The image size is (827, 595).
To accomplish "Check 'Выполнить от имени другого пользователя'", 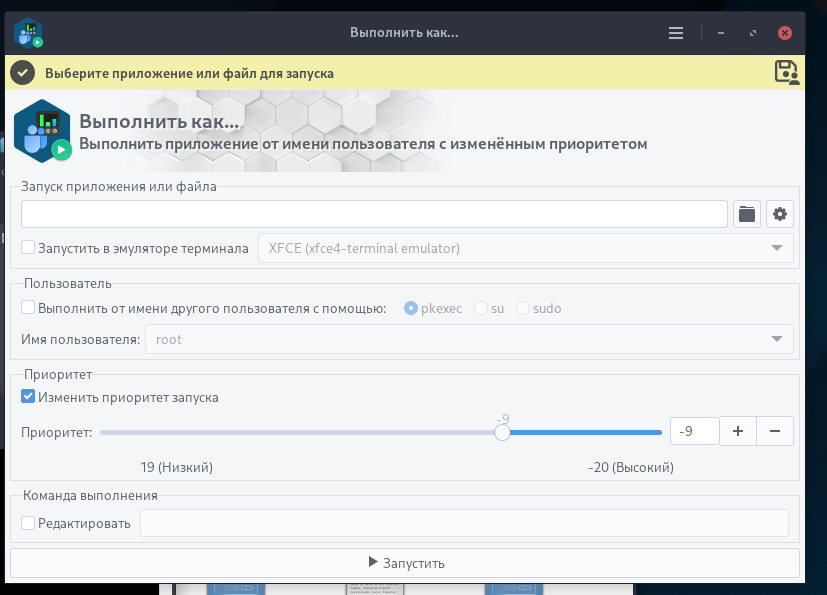I will pyautogui.click(x=28, y=308).
